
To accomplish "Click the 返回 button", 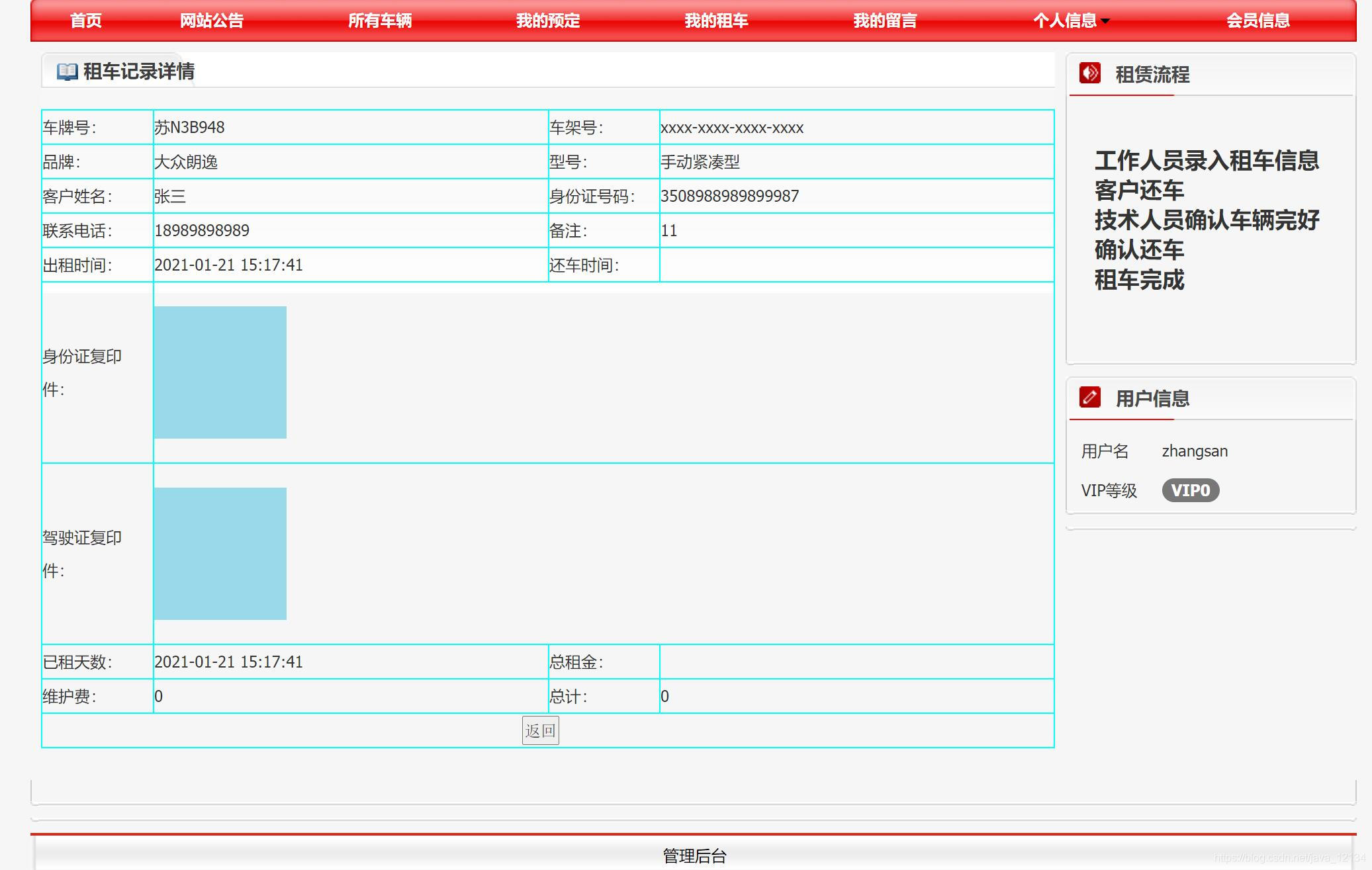I will pos(541,730).
